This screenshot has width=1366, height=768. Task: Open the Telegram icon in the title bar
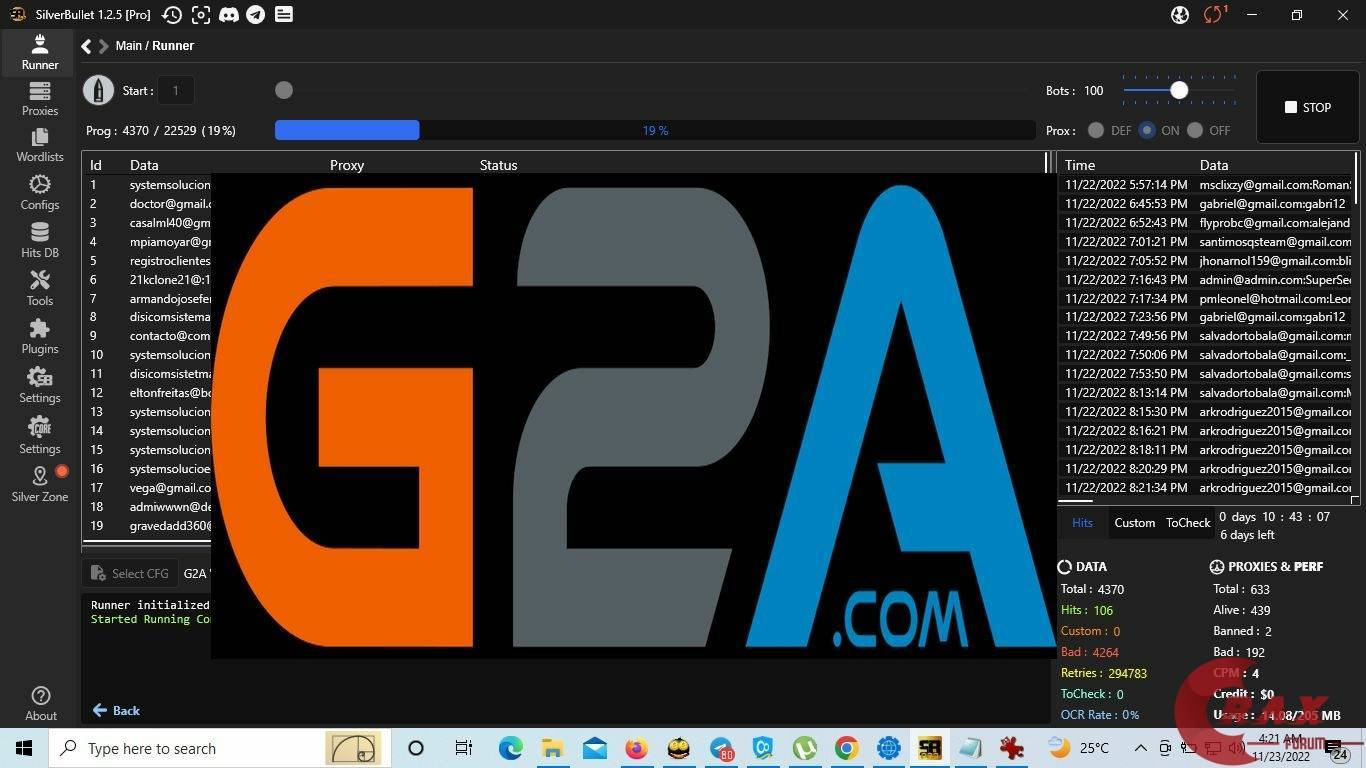[x=256, y=14]
